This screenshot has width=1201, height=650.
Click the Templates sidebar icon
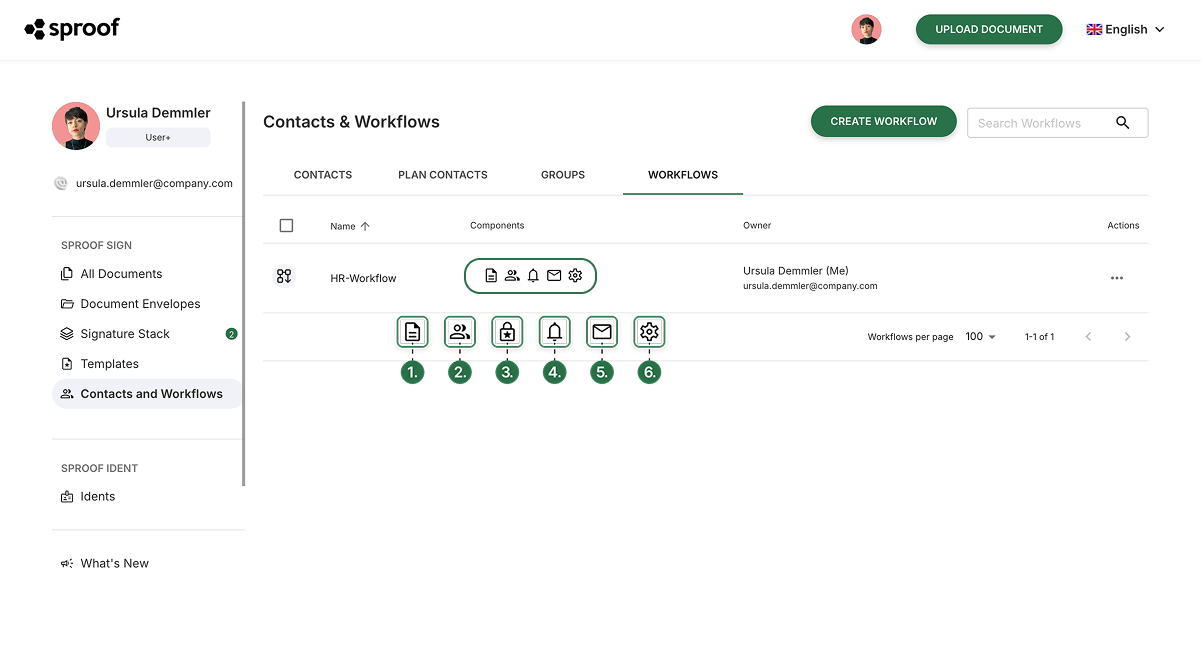coord(67,364)
